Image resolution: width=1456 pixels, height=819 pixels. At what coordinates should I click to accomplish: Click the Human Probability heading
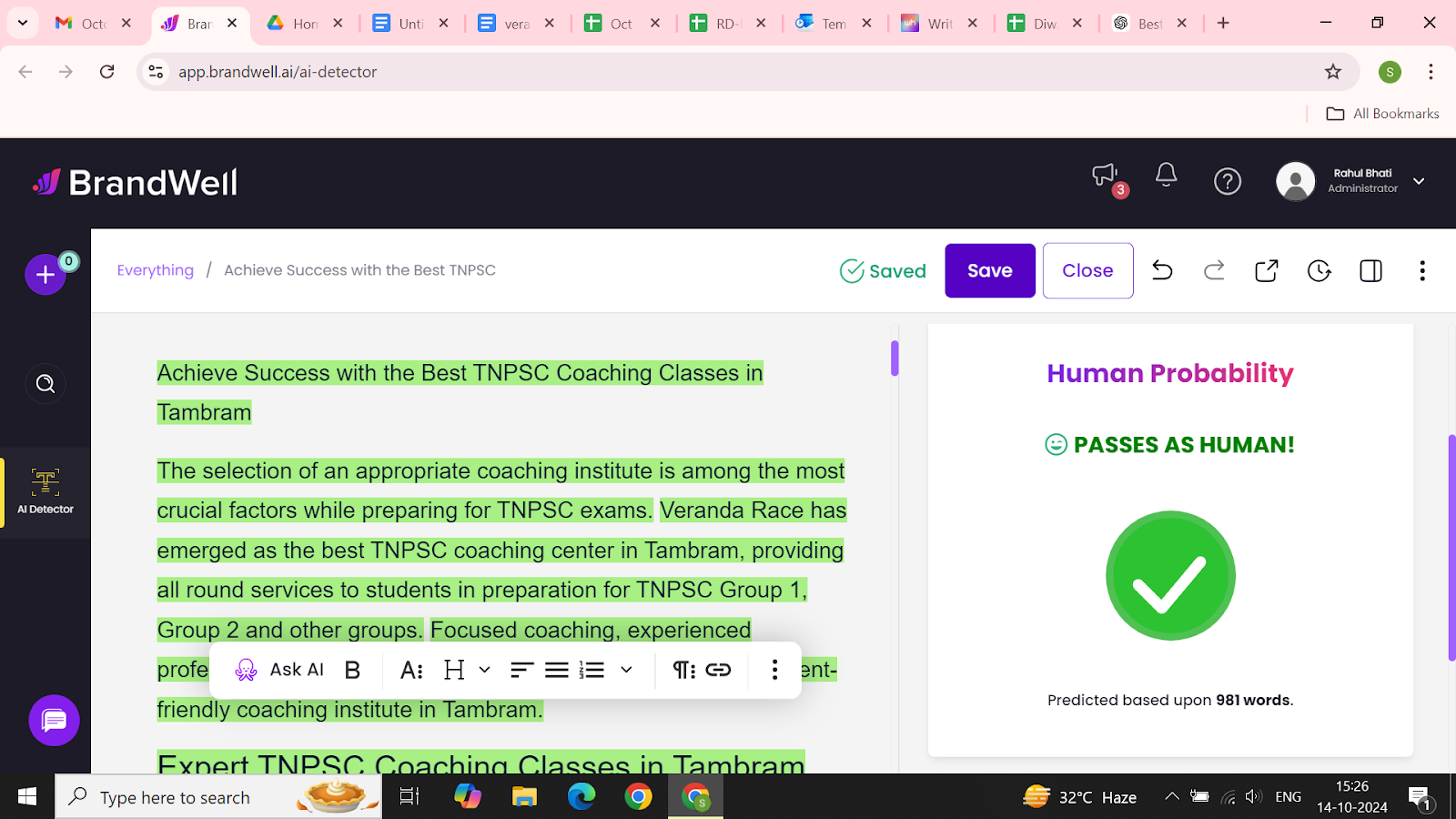click(x=1169, y=373)
